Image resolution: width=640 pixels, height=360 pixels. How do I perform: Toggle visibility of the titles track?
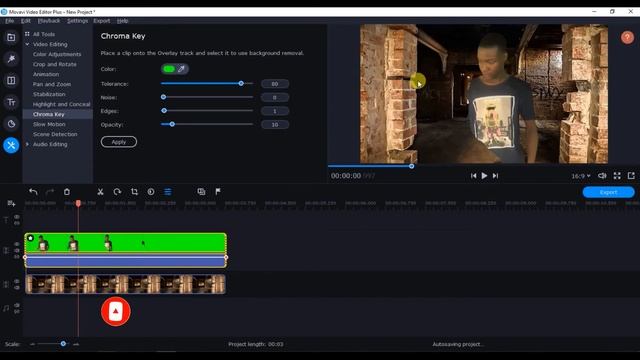17,217
